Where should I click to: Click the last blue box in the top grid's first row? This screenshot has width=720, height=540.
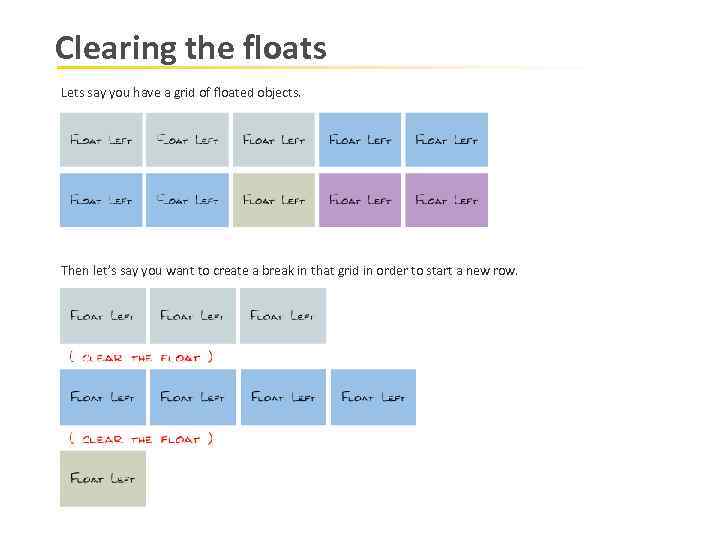[446, 140]
